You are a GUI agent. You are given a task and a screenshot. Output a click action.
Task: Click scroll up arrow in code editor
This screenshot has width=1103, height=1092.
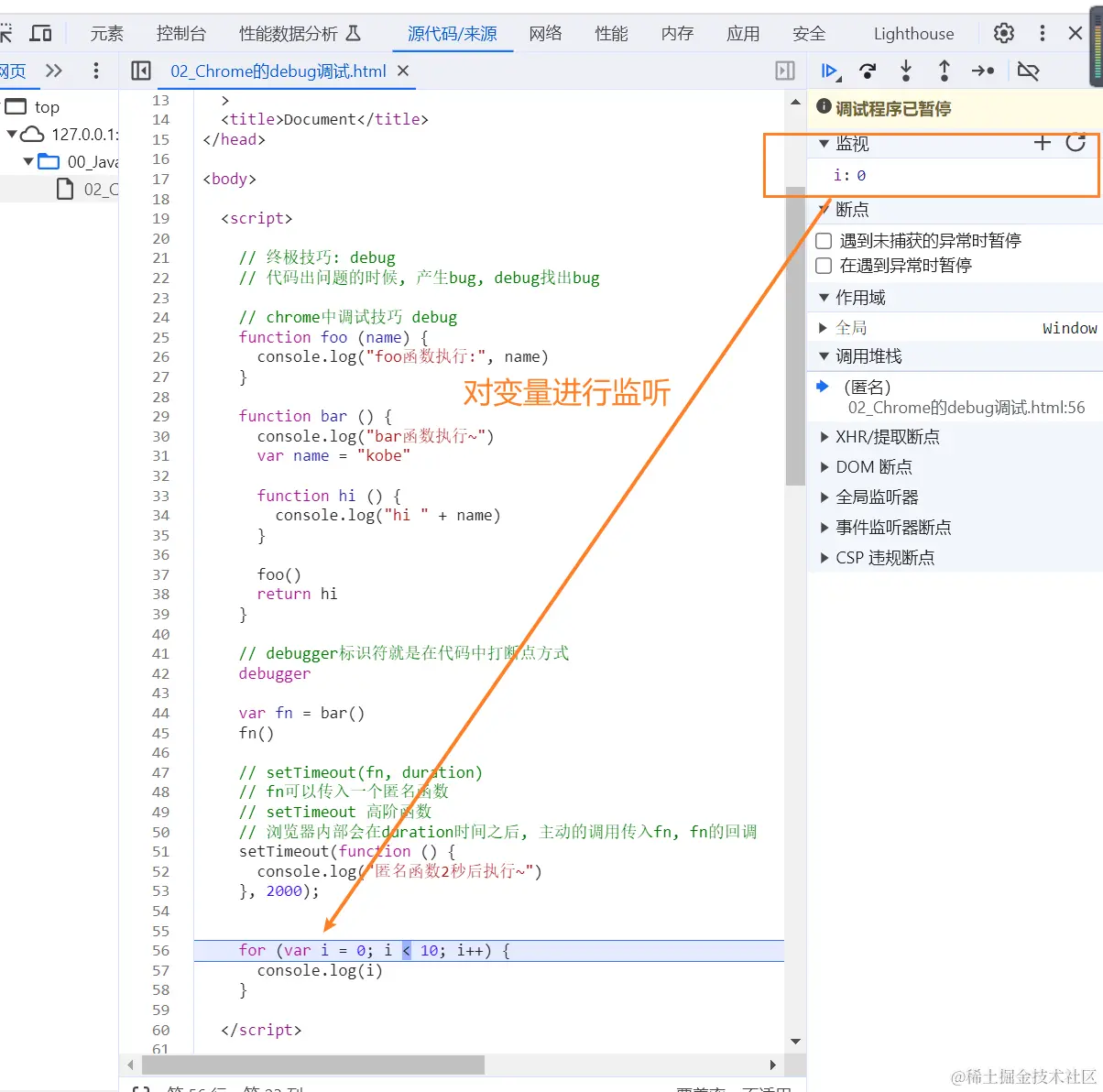[795, 102]
